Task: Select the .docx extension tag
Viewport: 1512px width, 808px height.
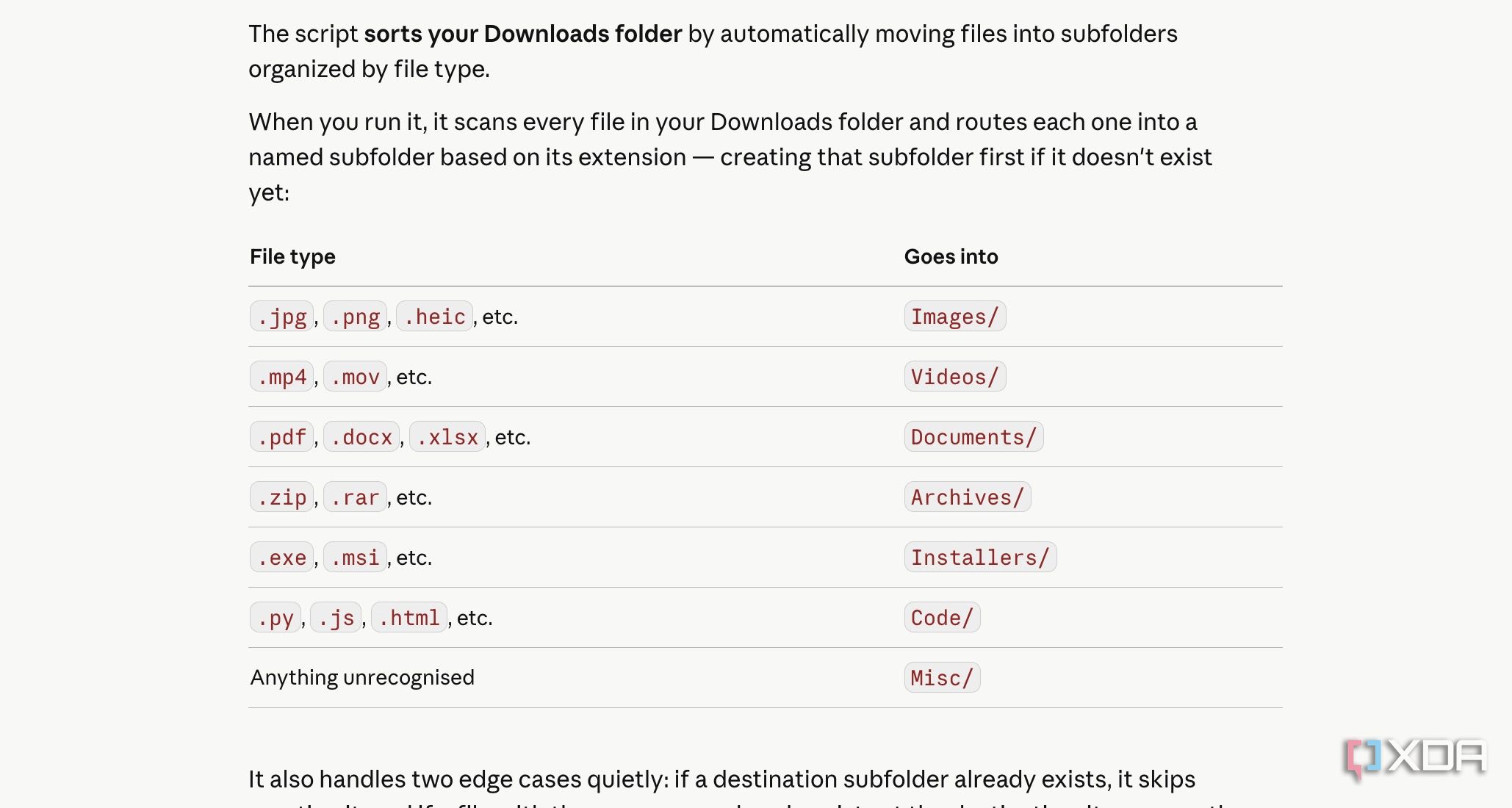Action: 361,437
